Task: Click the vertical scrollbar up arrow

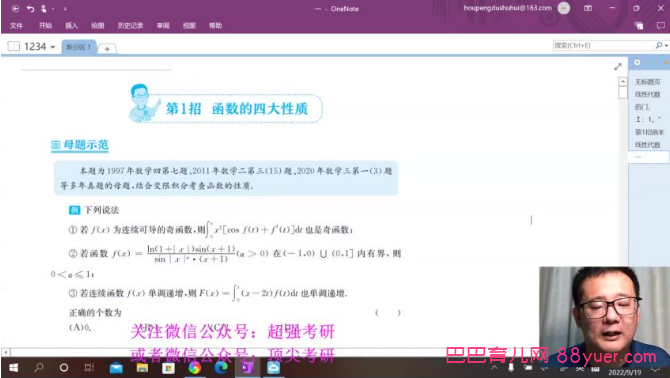Action: pos(623,81)
